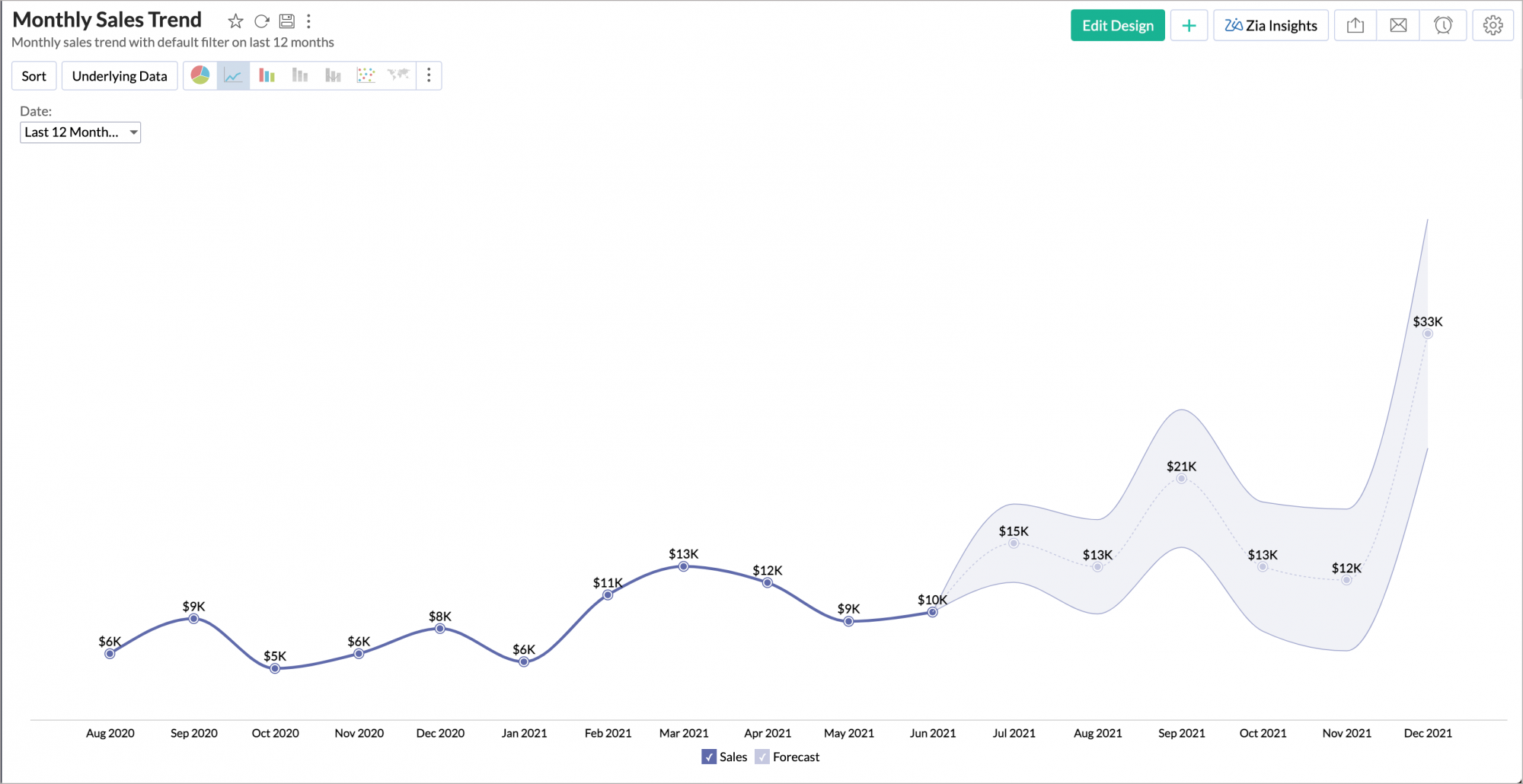Viewport: 1523px width, 784px height.
Task: Select the line chart type
Action: [233, 75]
